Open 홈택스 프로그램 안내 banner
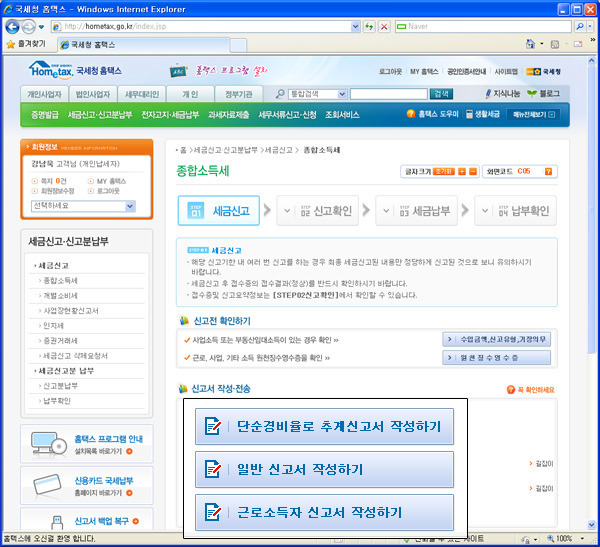The height and width of the screenshot is (547, 600). (x=87, y=444)
